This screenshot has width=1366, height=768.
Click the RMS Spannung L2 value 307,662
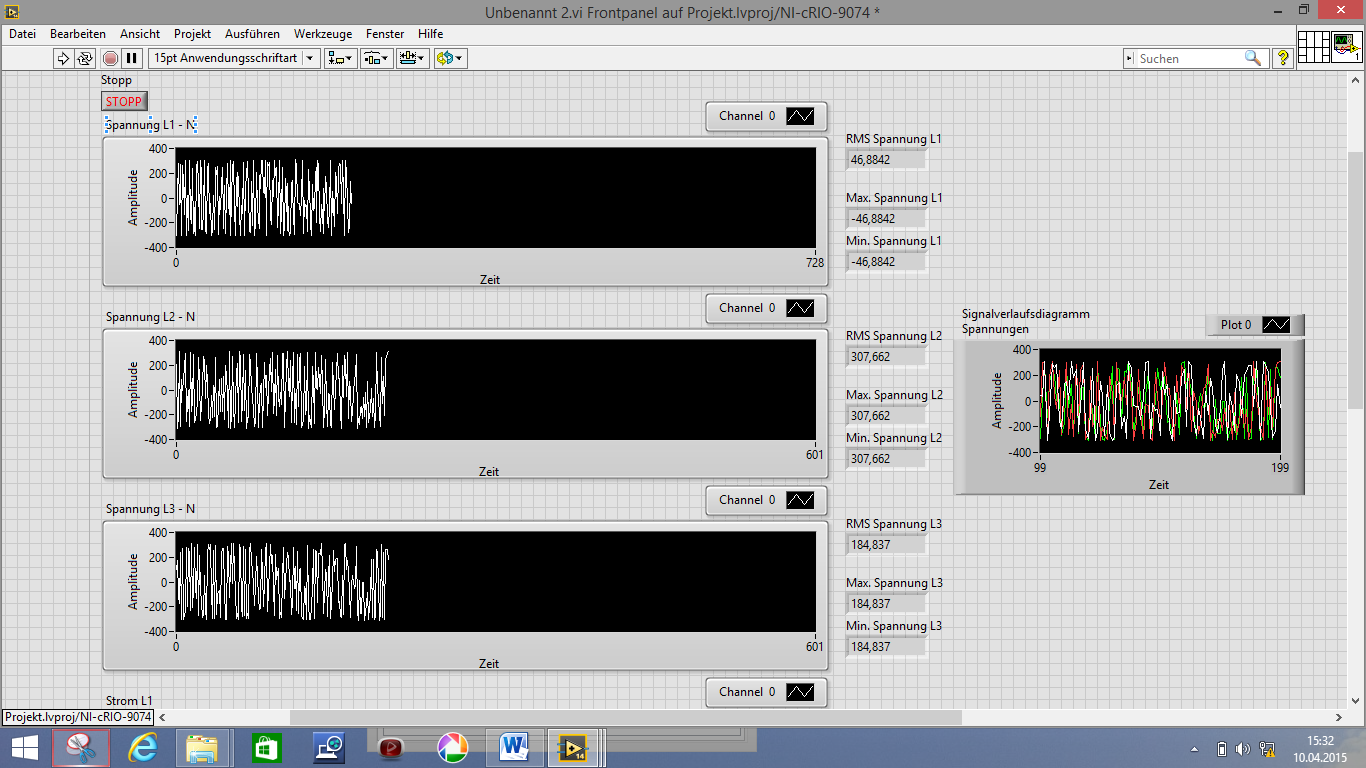point(886,356)
